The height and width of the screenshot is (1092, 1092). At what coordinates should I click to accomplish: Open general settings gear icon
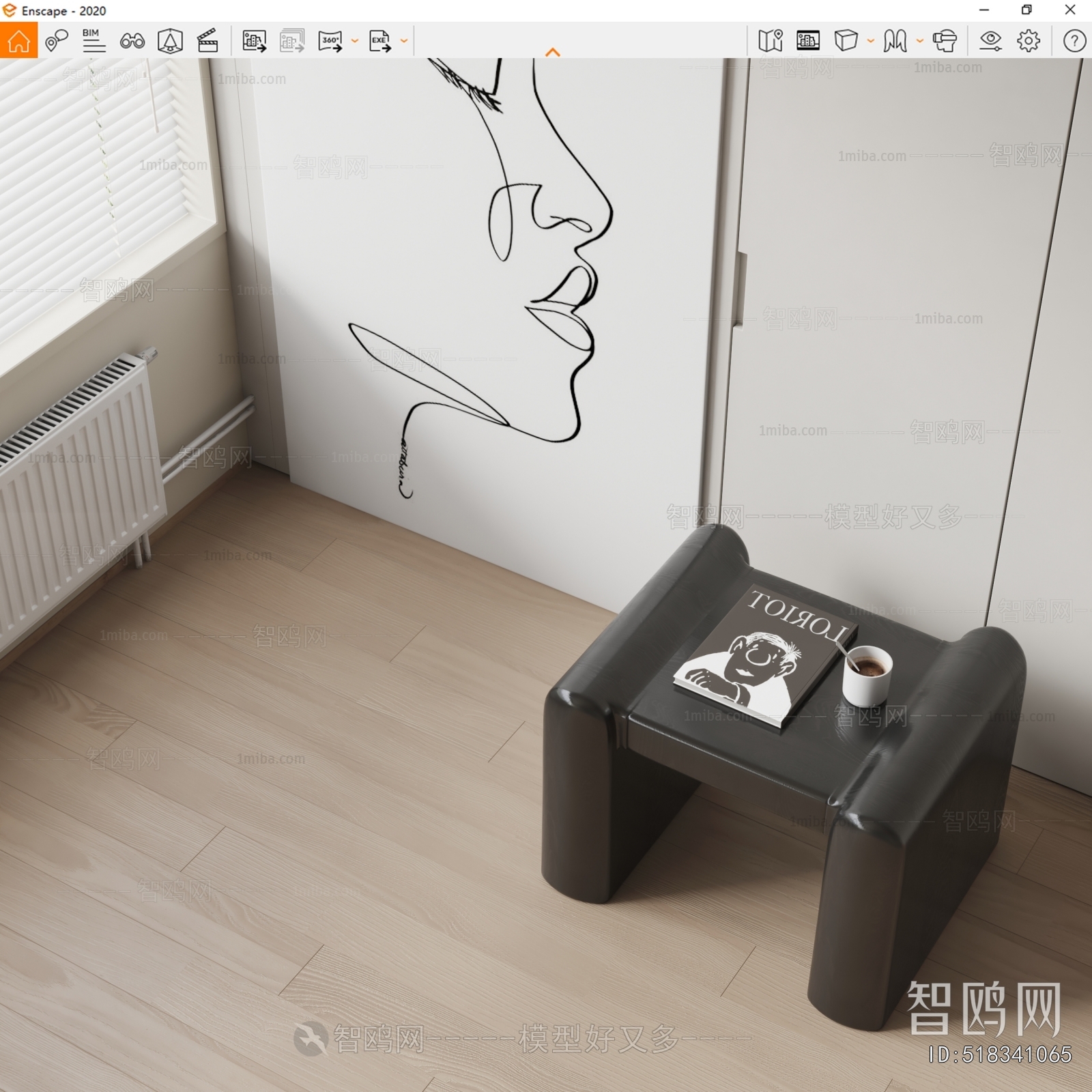click(x=1029, y=41)
